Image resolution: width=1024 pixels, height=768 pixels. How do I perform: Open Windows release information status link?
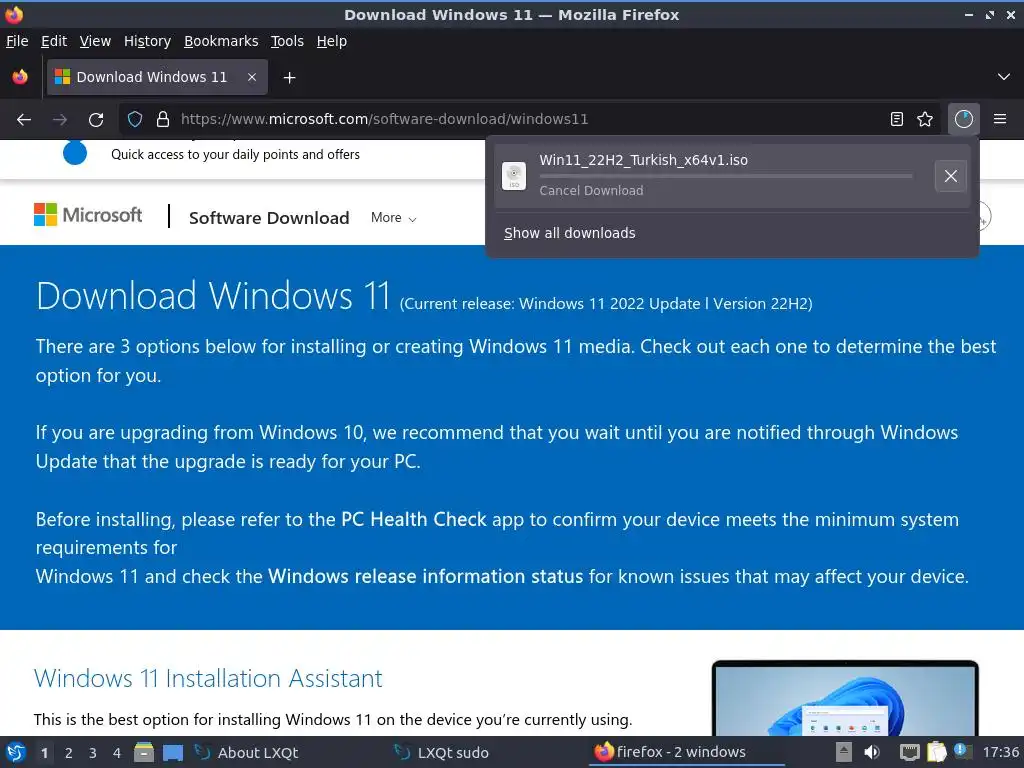pyautogui.click(x=425, y=576)
